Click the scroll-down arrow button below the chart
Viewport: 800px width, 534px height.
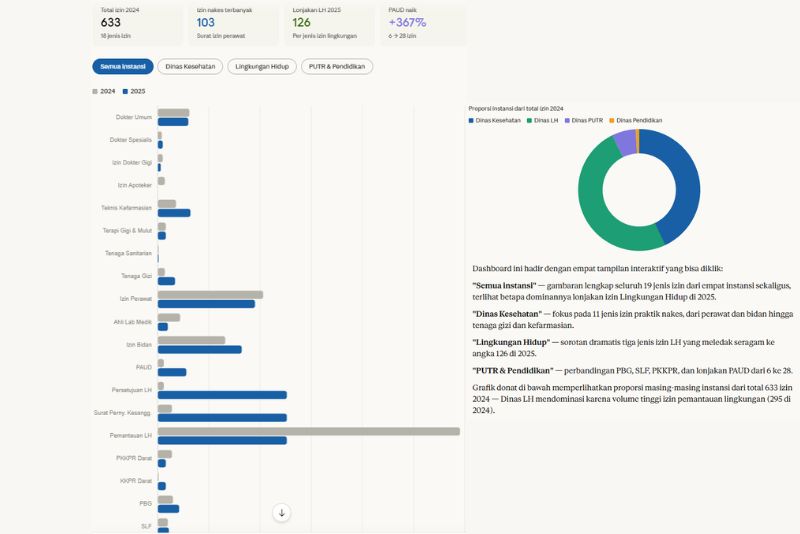click(x=282, y=513)
